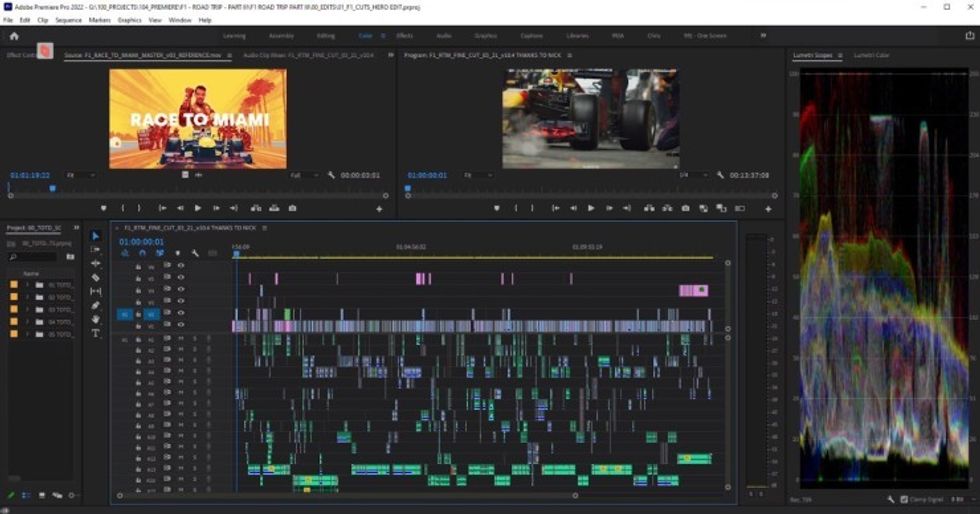Image resolution: width=980 pixels, height=514 pixels.
Task: Open the File menu
Action: coord(8,20)
